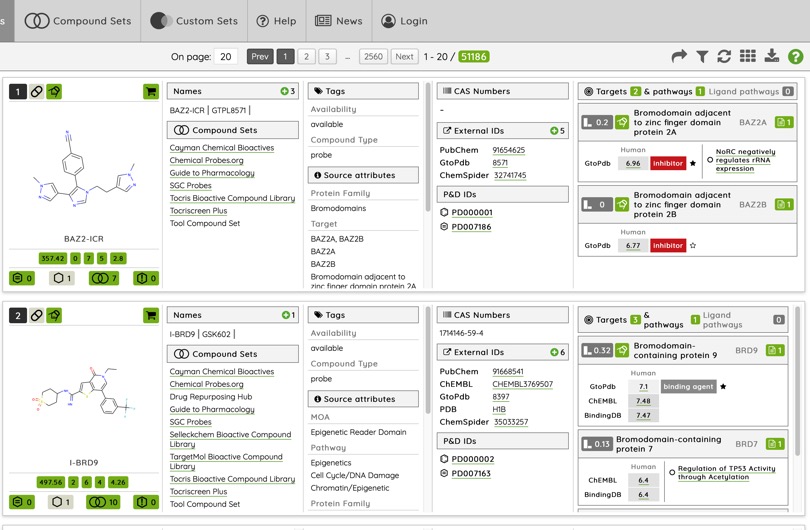Toggle the star beside BRD9 binding agent

click(723, 386)
